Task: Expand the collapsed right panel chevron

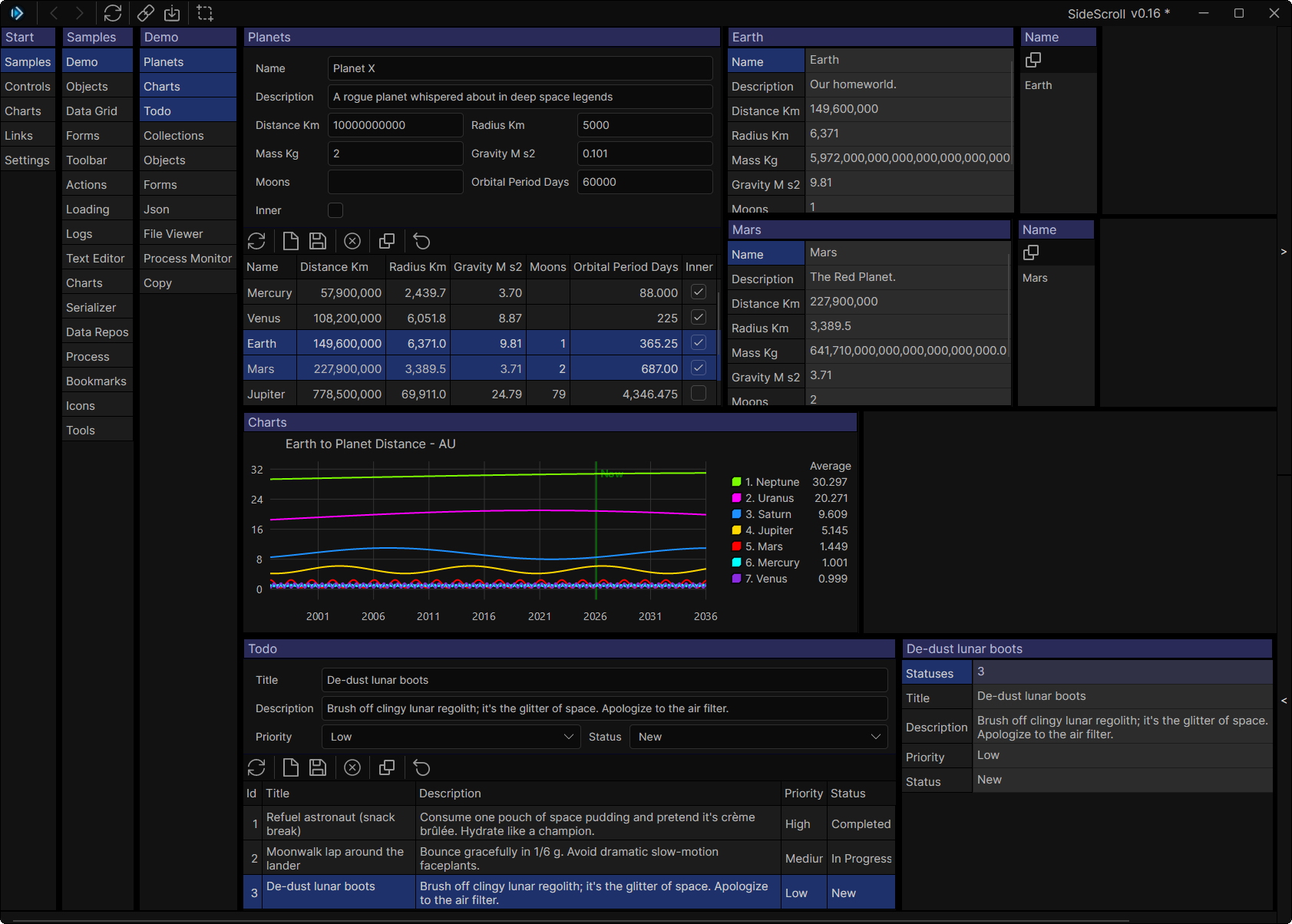Action: pos(1284,250)
